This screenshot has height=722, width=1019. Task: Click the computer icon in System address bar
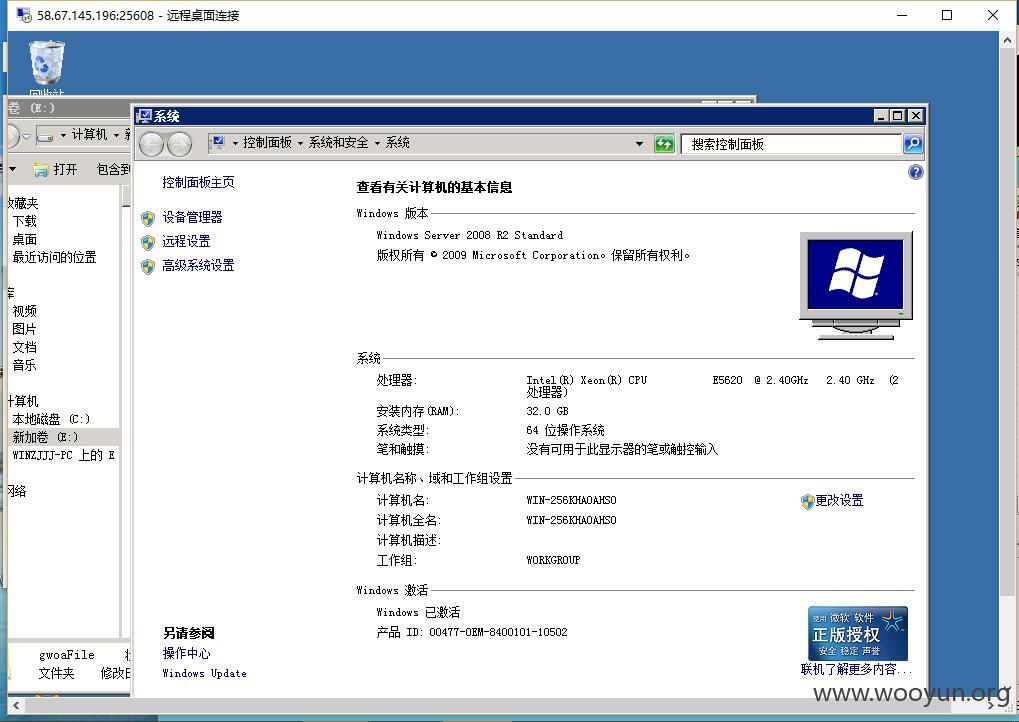(x=218, y=142)
